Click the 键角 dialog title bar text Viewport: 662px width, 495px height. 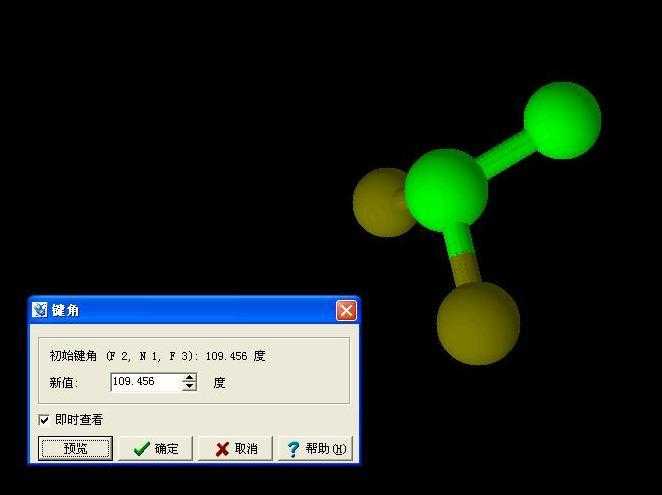pyautogui.click(x=66, y=310)
